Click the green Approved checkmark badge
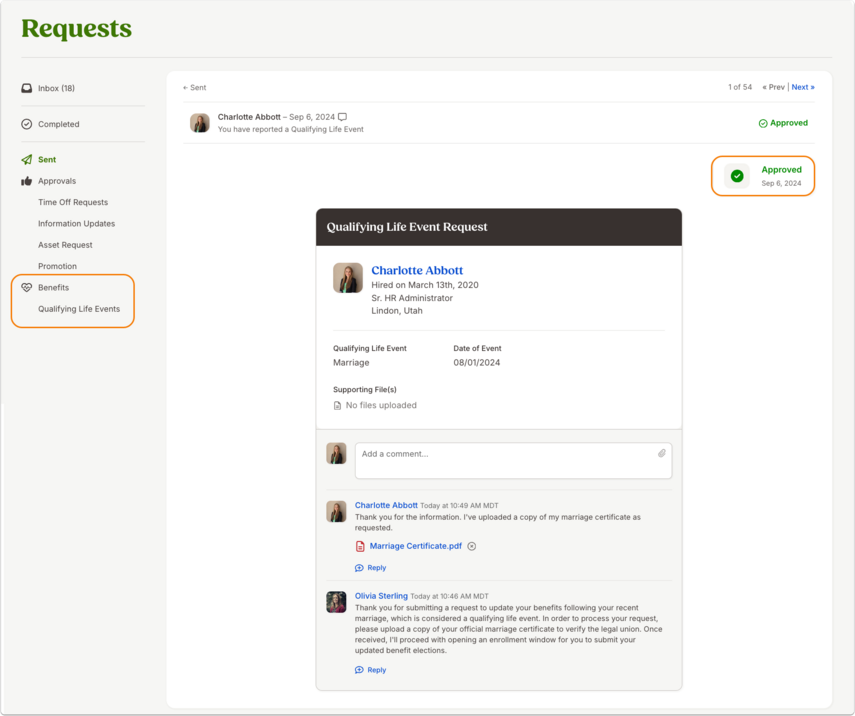The width and height of the screenshot is (855, 716). coord(737,176)
